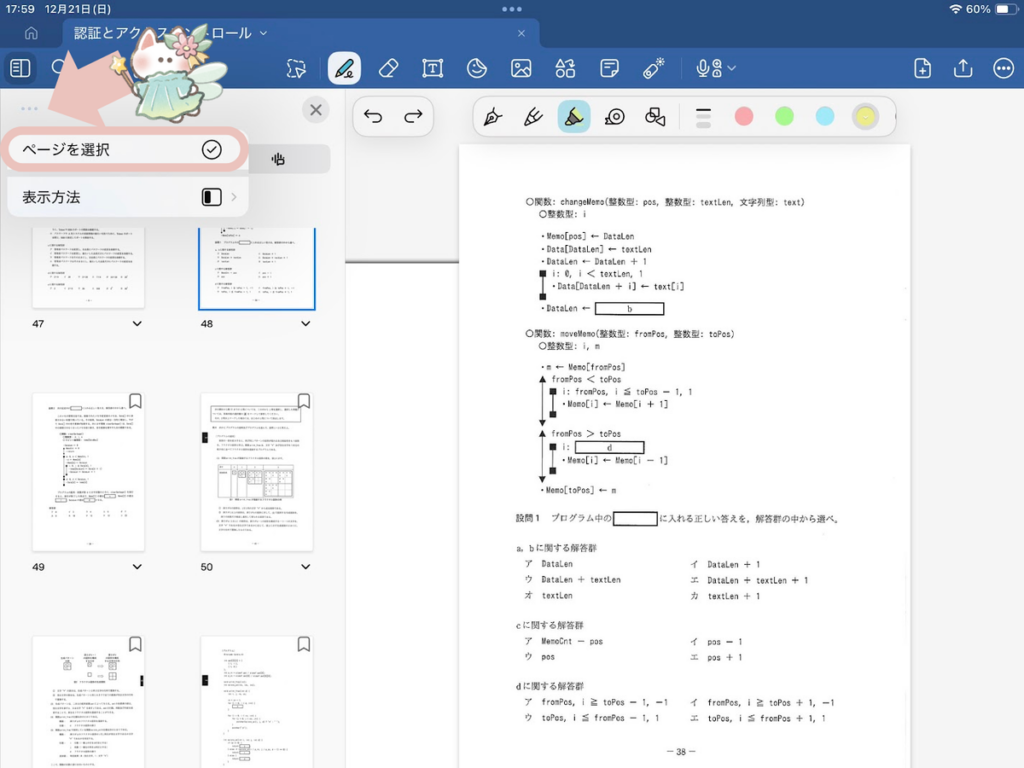Tap the add page icon
The height and width of the screenshot is (768, 1024).
pyautogui.click(x=922, y=68)
